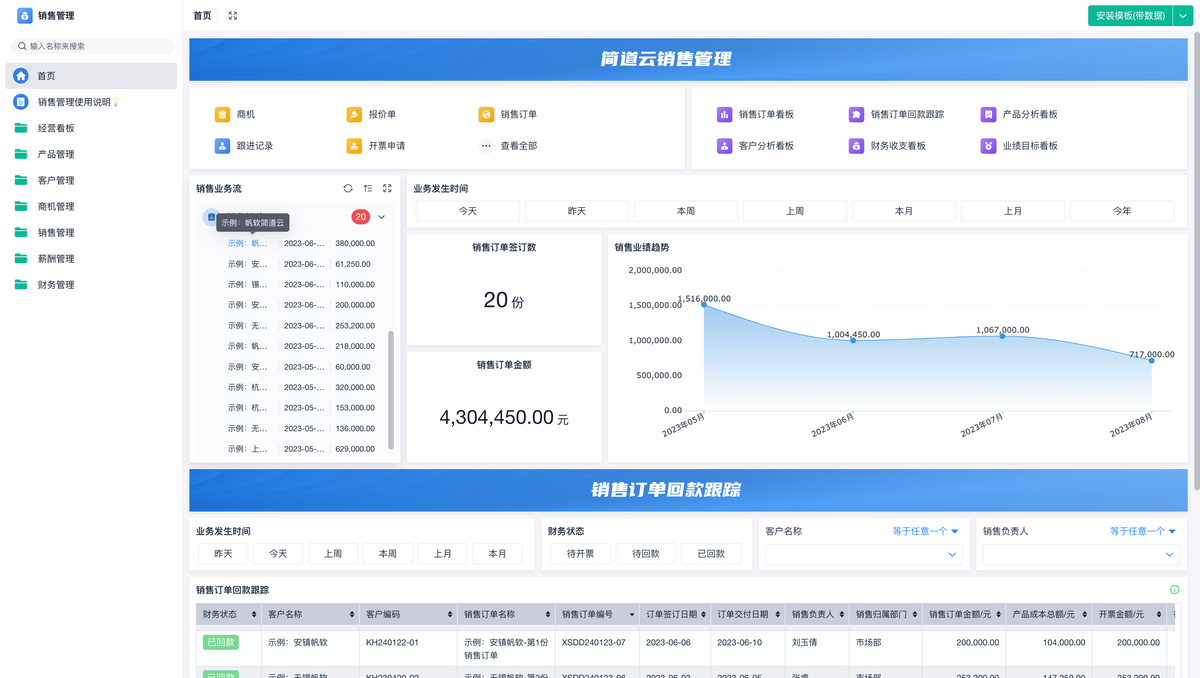Expand the 产品管理 folder

click(92, 154)
